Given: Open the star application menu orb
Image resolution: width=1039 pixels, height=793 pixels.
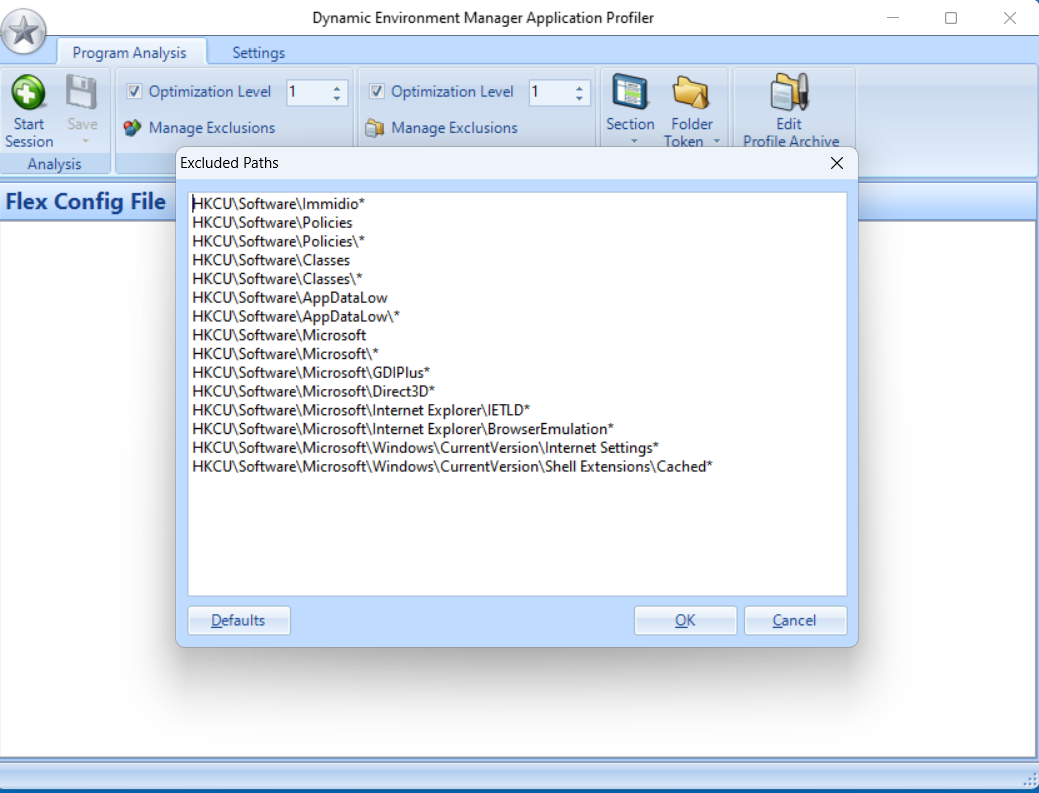Looking at the screenshot, I should point(25,31).
